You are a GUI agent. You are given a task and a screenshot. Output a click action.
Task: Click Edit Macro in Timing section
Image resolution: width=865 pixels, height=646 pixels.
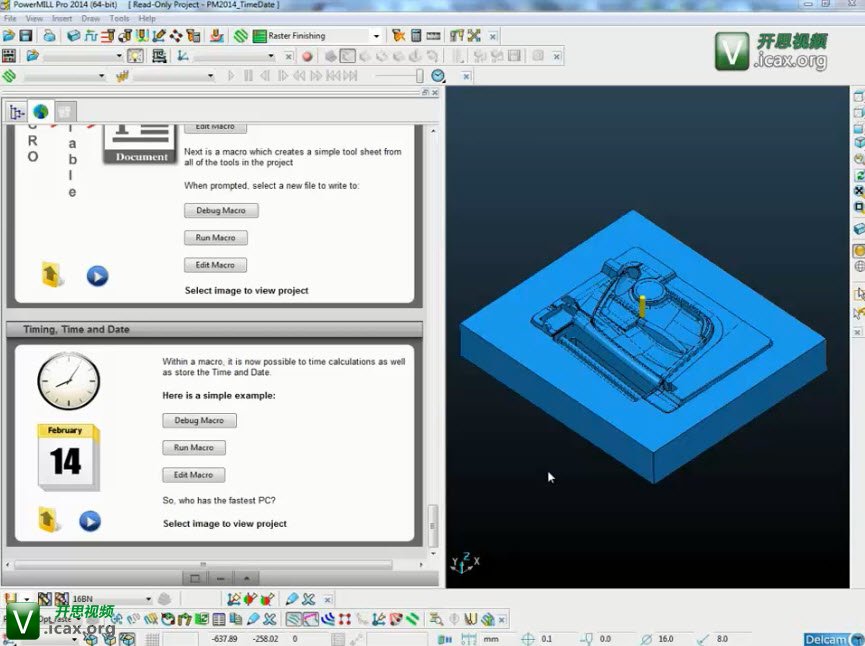pyautogui.click(x=194, y=475)
